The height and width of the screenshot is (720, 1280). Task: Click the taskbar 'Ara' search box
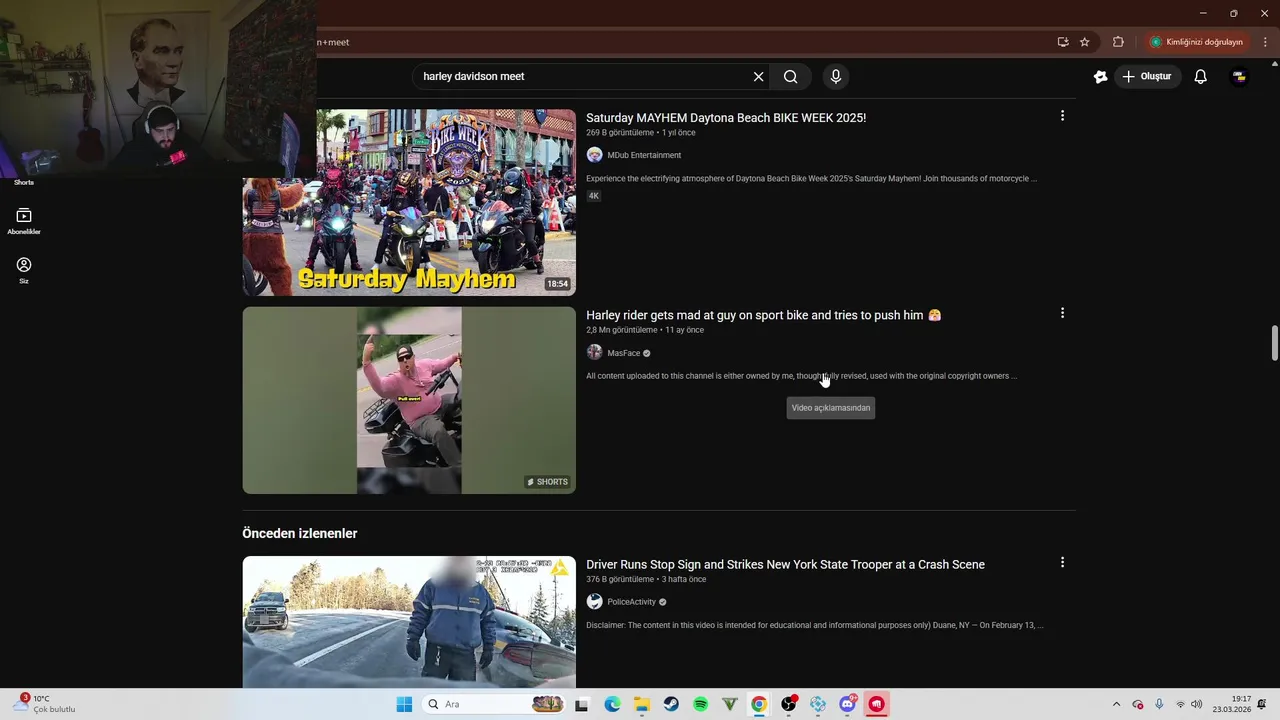494,704
